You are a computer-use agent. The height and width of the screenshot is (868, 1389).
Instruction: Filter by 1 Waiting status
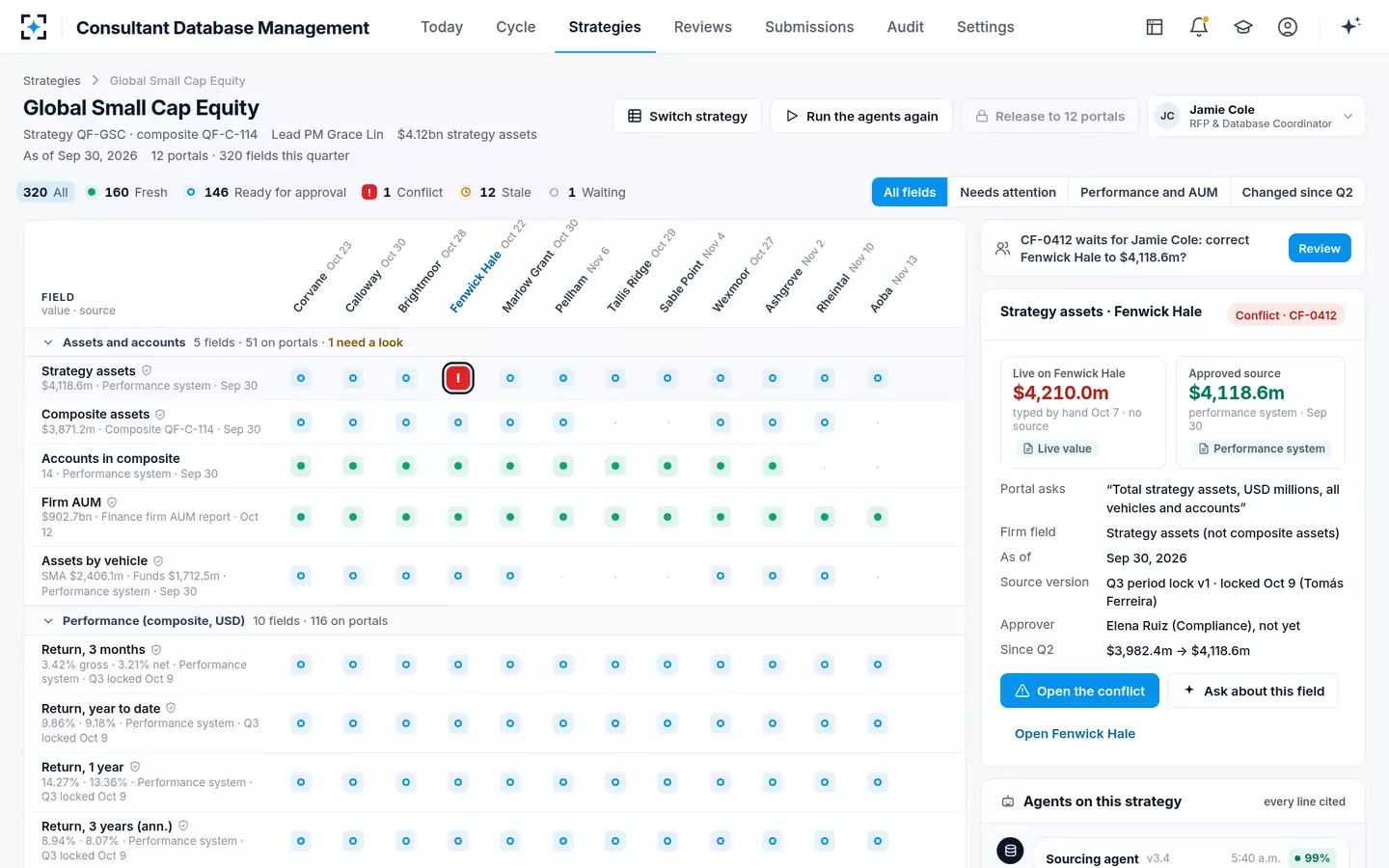coord(587,192)
